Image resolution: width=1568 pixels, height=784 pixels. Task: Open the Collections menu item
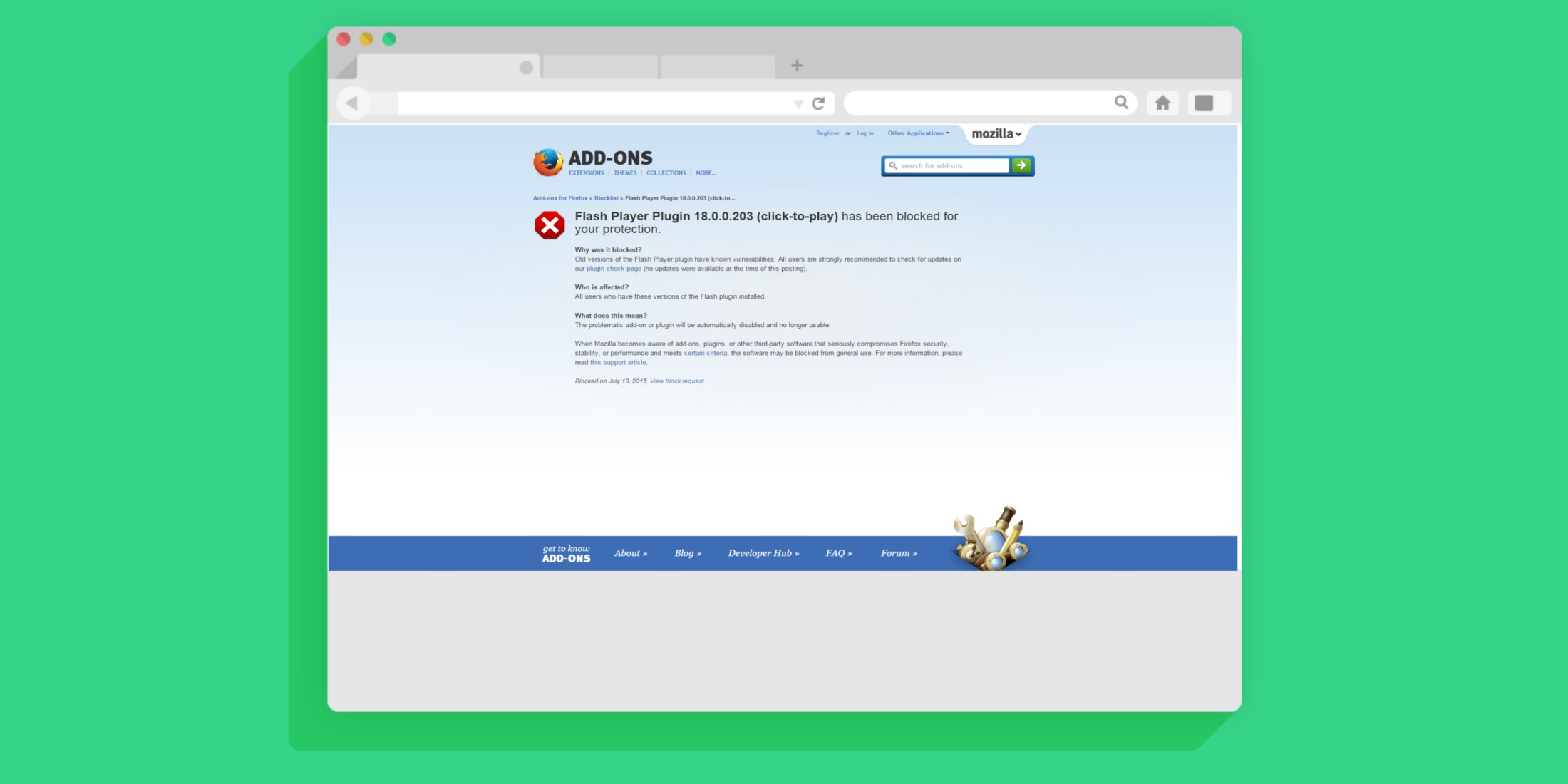[x=666, y=173]
